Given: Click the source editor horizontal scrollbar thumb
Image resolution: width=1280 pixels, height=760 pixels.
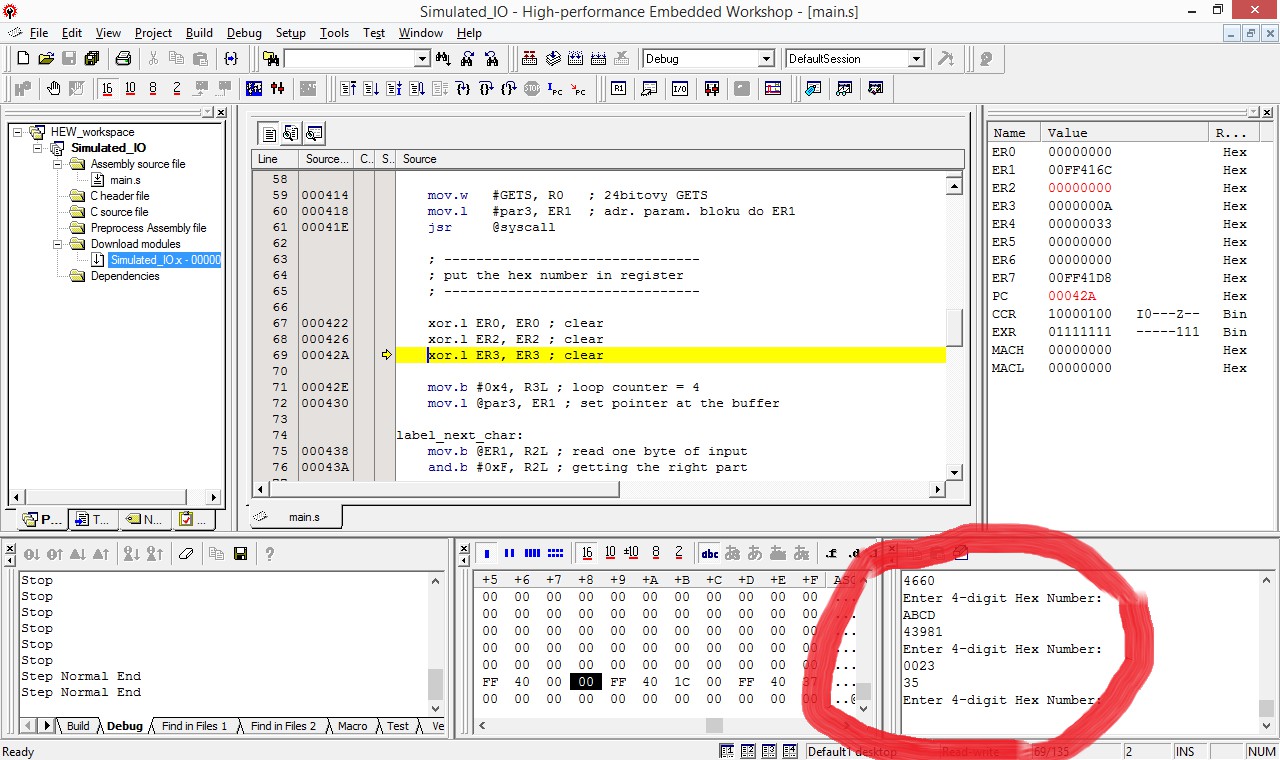Looking at the screenshot, I should [444, 490].
